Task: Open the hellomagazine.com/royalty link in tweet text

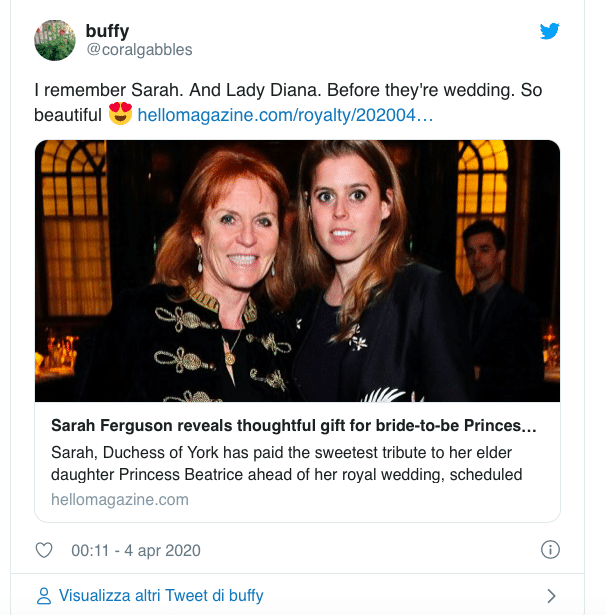Action: 285,114
